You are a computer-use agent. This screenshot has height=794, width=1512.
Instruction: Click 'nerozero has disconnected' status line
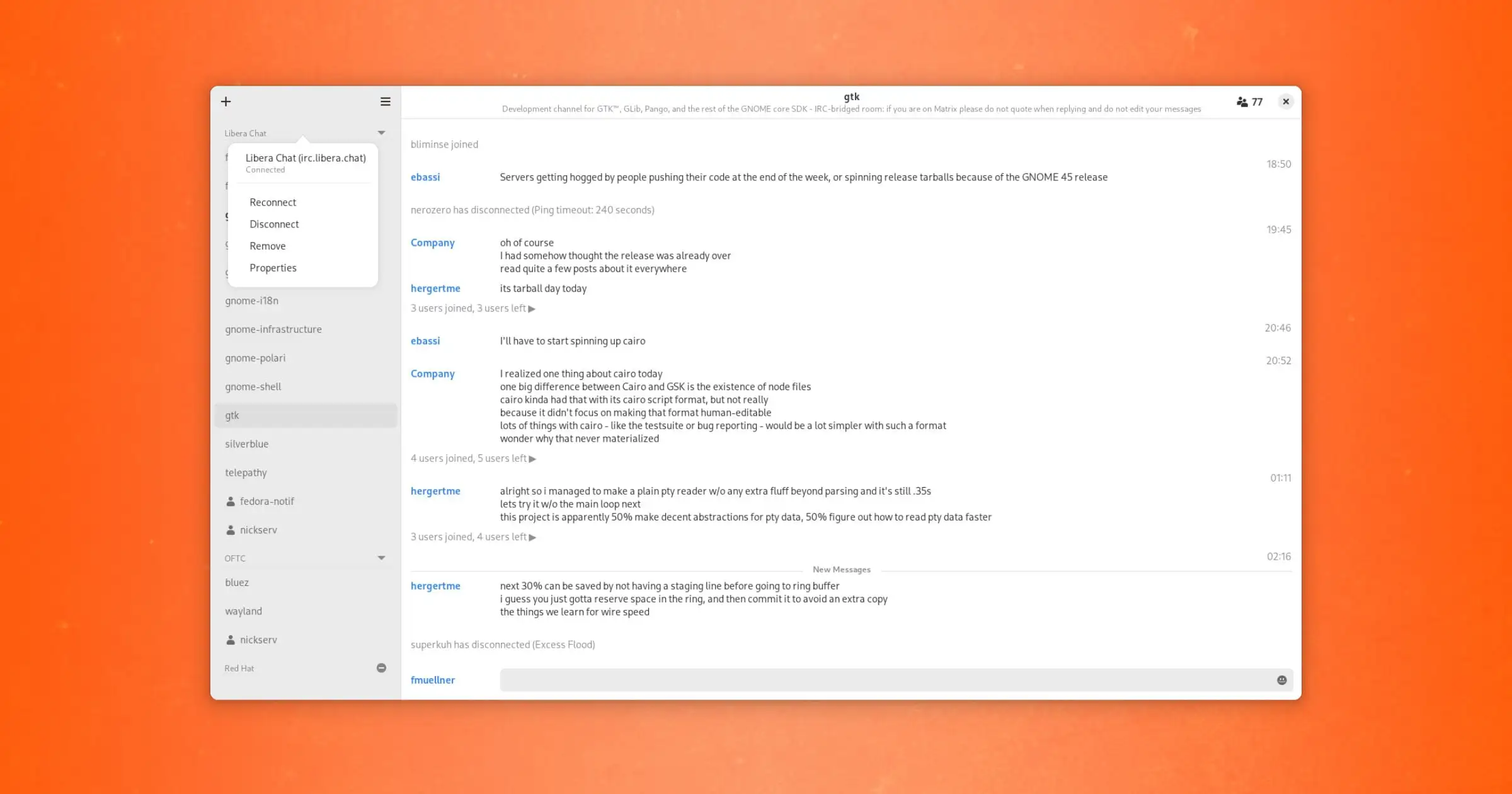(x=532, y=210)
